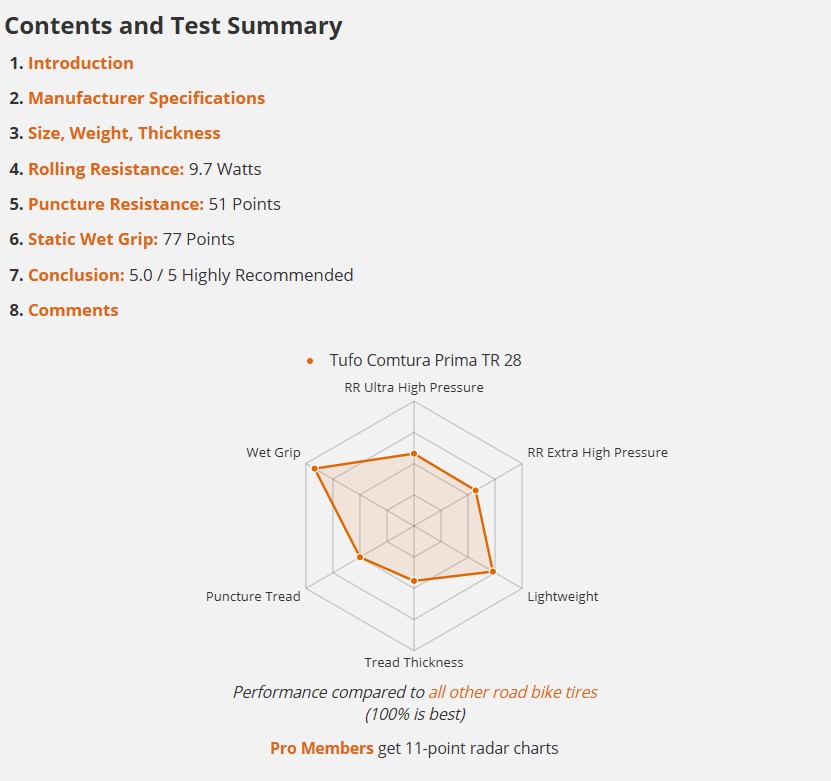Open the Conclusion link
831x781 pixels.
[76, 275]
